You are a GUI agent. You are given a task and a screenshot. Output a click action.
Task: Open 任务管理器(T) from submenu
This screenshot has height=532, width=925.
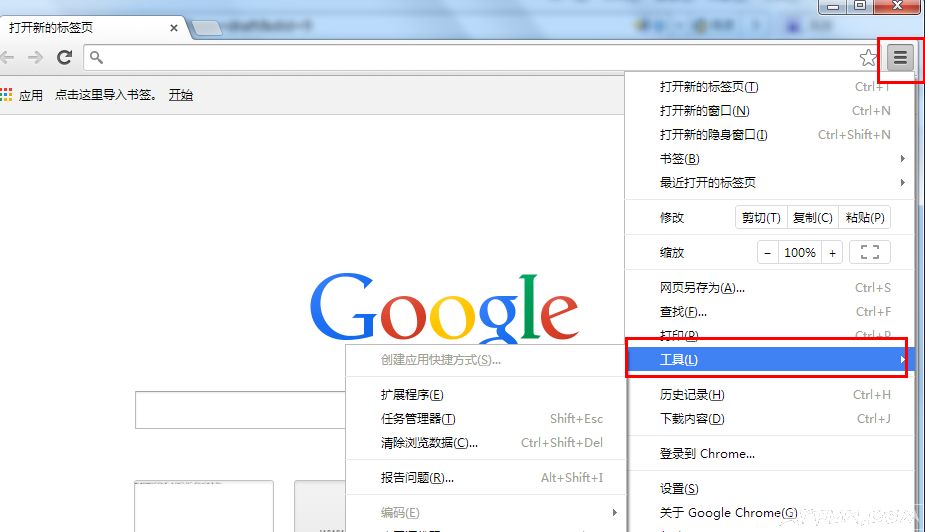coord(485,419)
